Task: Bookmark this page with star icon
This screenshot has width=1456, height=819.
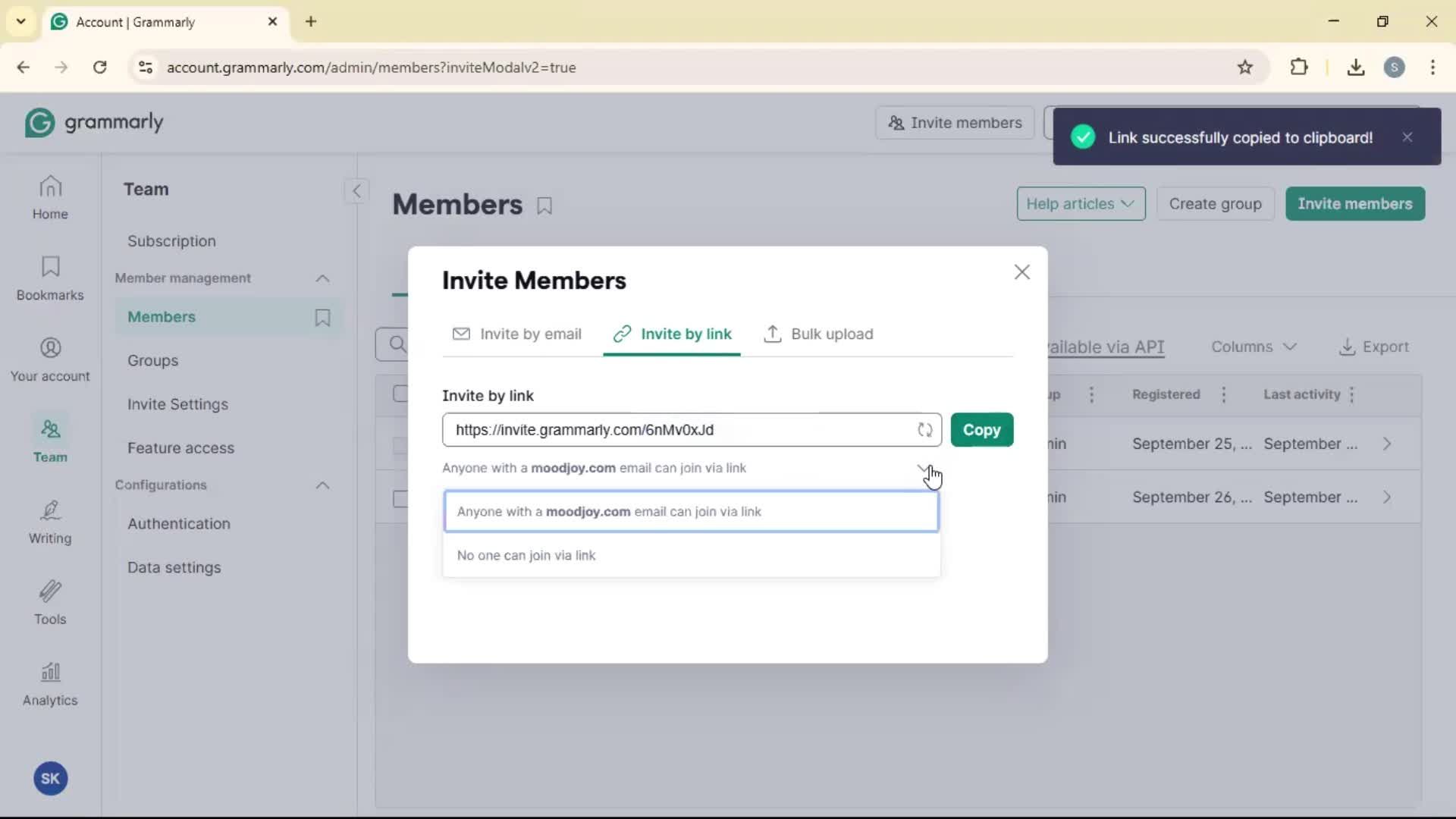Action: (1245, 67)
